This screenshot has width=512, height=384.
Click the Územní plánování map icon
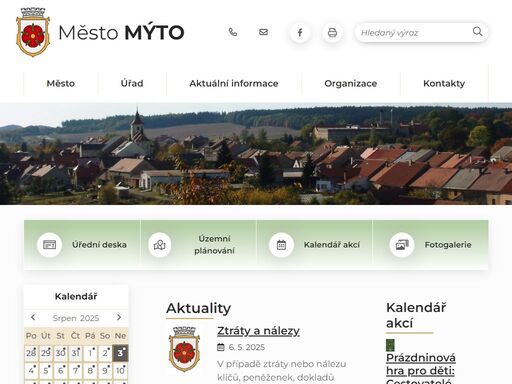click(160, 245)
